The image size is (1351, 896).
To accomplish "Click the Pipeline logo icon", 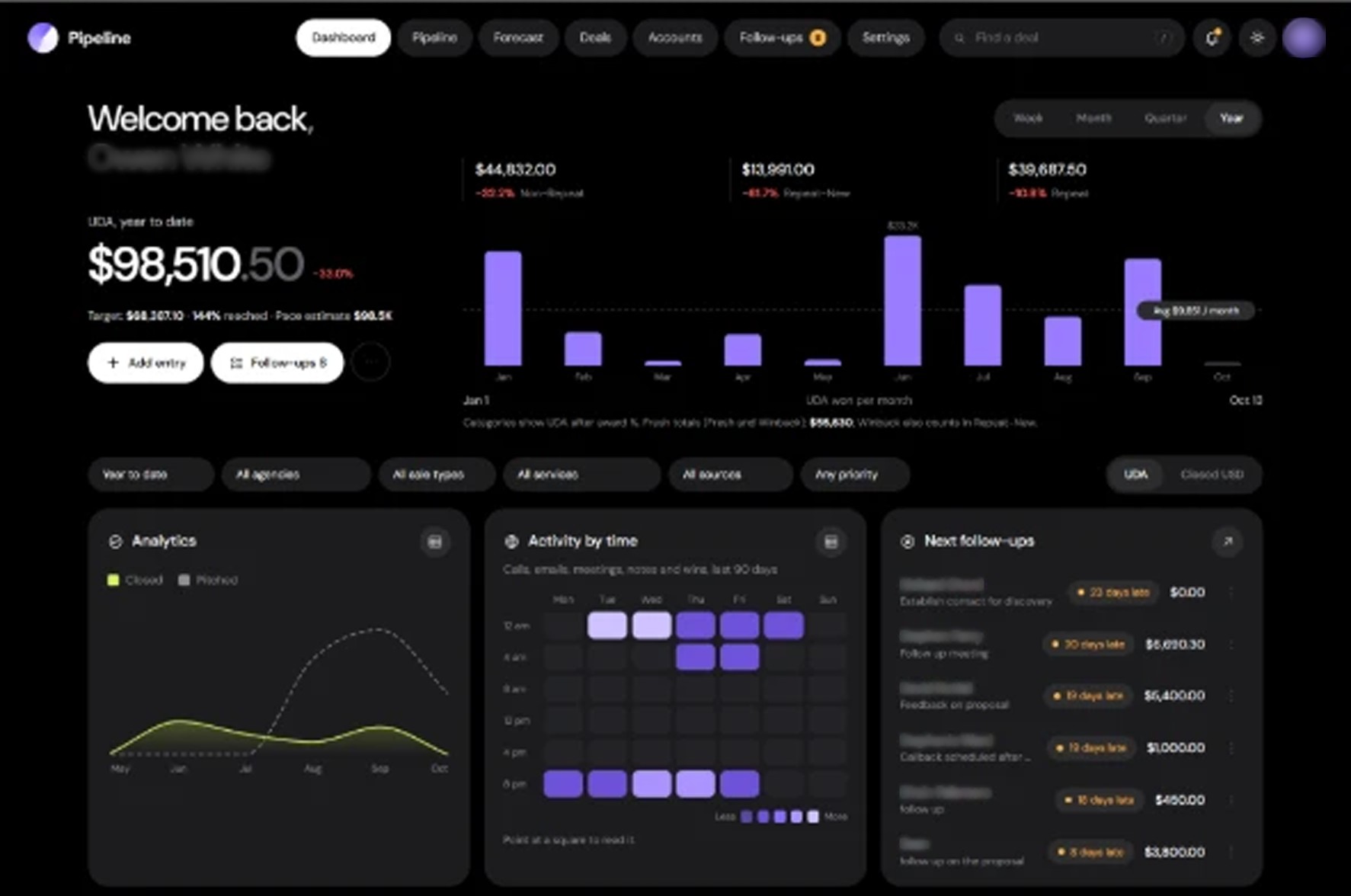I will click(x=43, y=37).
